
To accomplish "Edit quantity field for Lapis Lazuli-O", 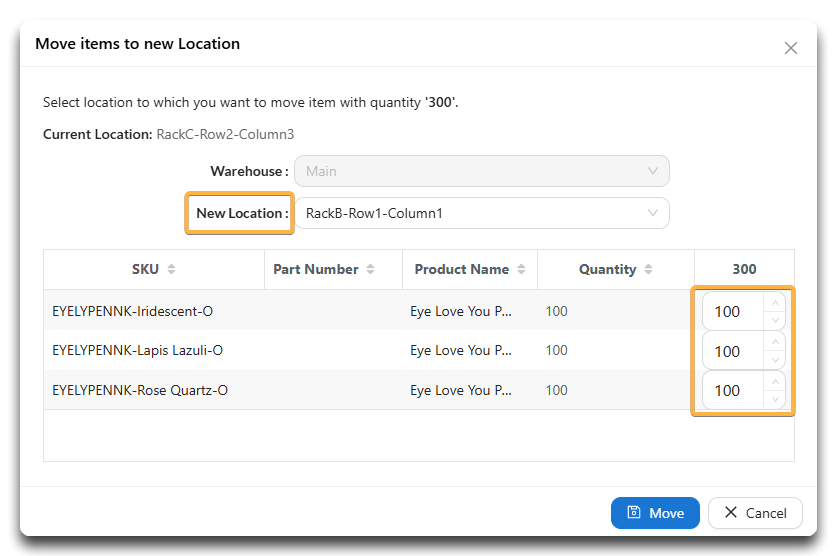I will tap(734, 351).
